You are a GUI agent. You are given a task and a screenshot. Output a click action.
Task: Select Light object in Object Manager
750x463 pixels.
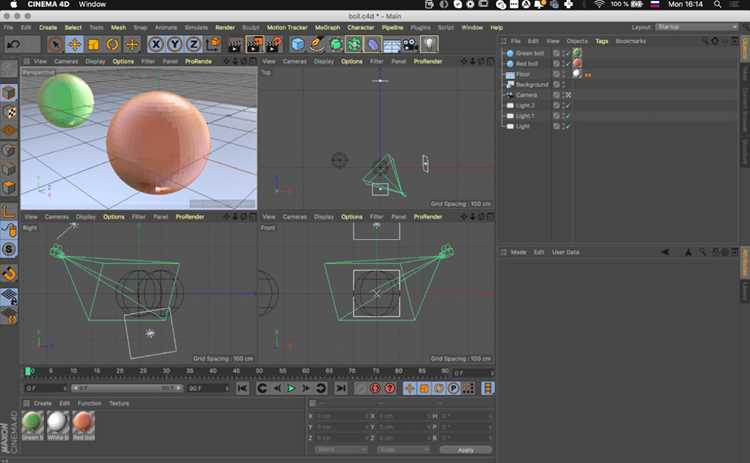pyautogui.click(x=522, y=126)
